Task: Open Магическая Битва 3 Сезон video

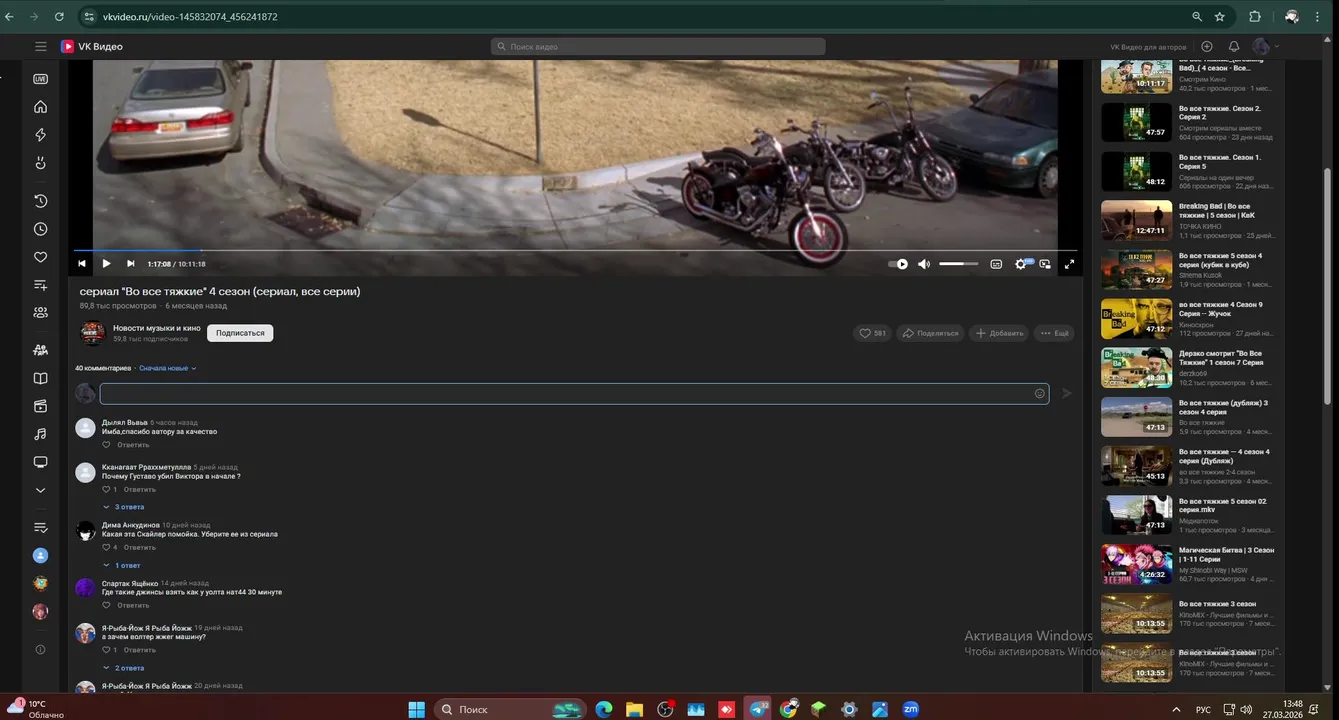Action: (x=1187, y=564)
